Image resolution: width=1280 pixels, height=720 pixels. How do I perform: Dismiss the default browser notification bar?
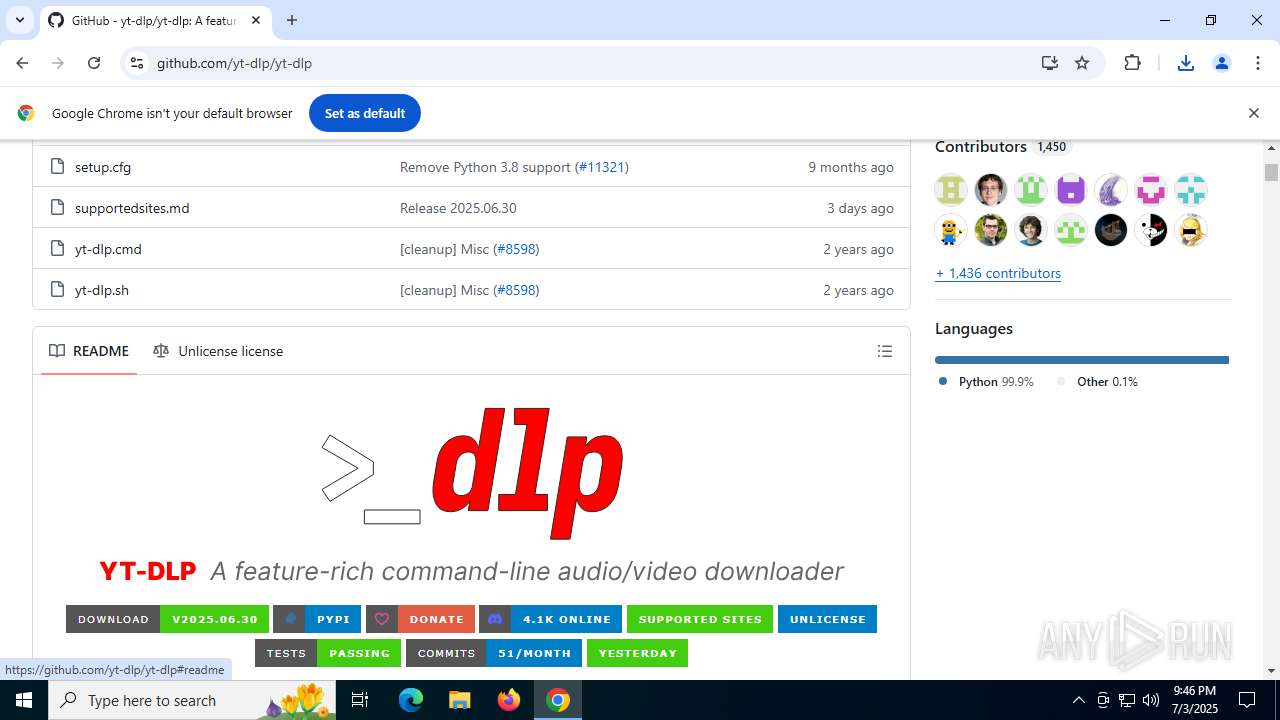1253,113
